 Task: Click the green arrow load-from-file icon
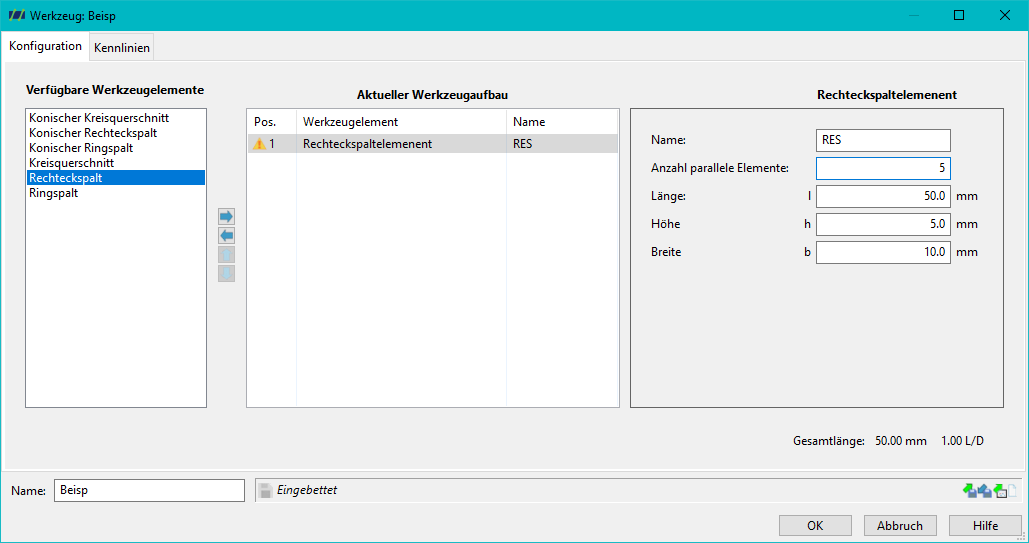tap(969, 490)
